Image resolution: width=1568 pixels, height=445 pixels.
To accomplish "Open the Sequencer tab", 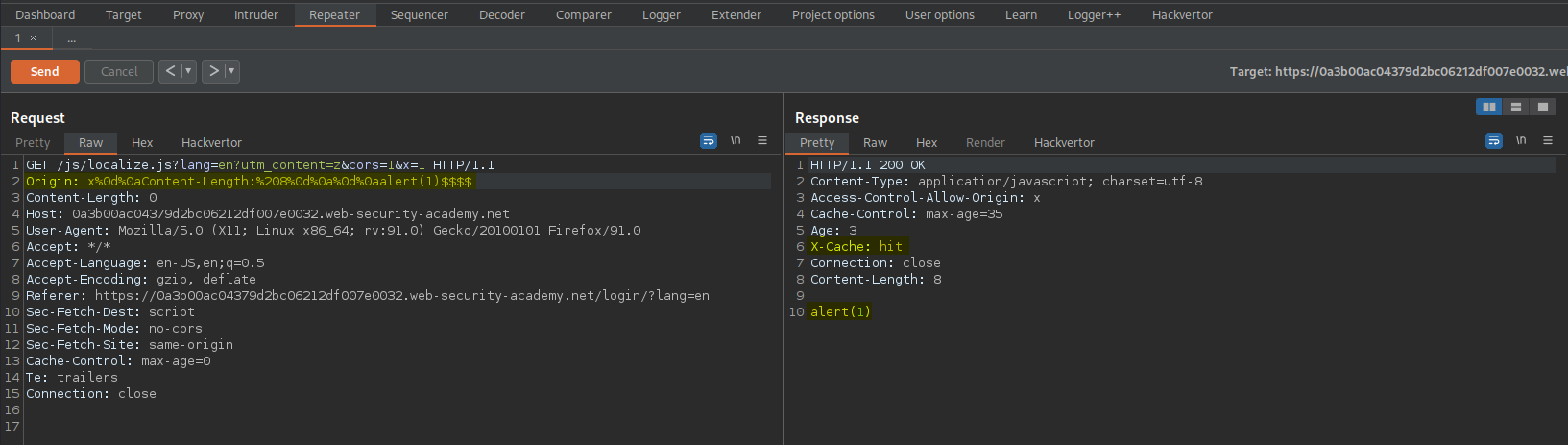I will point(420,14).
